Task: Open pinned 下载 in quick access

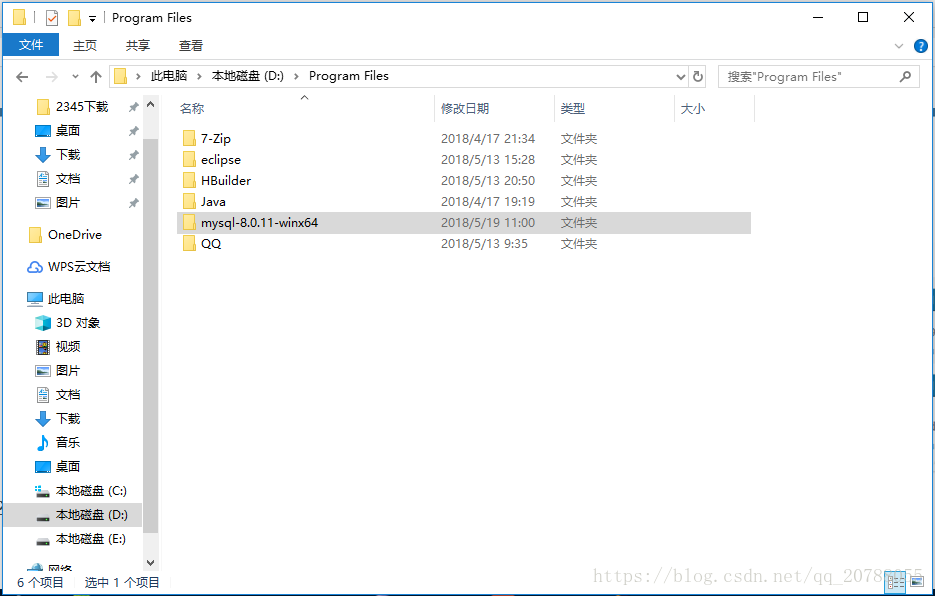Action: tap(67, 155)
